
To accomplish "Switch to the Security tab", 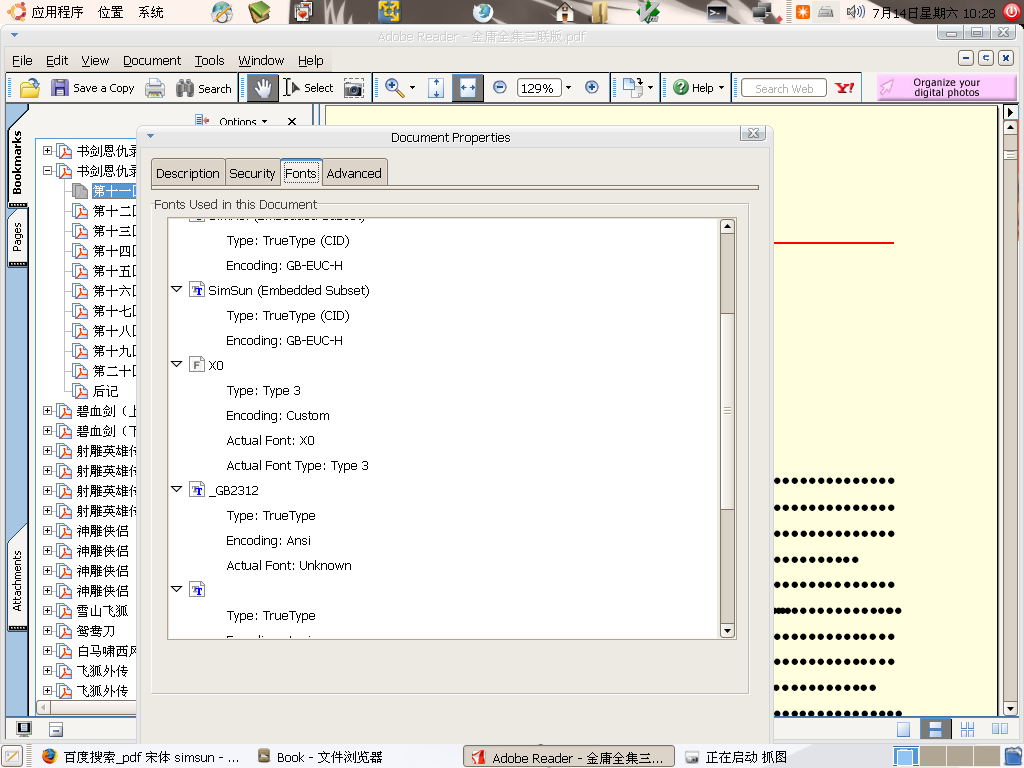I will 252,173.
